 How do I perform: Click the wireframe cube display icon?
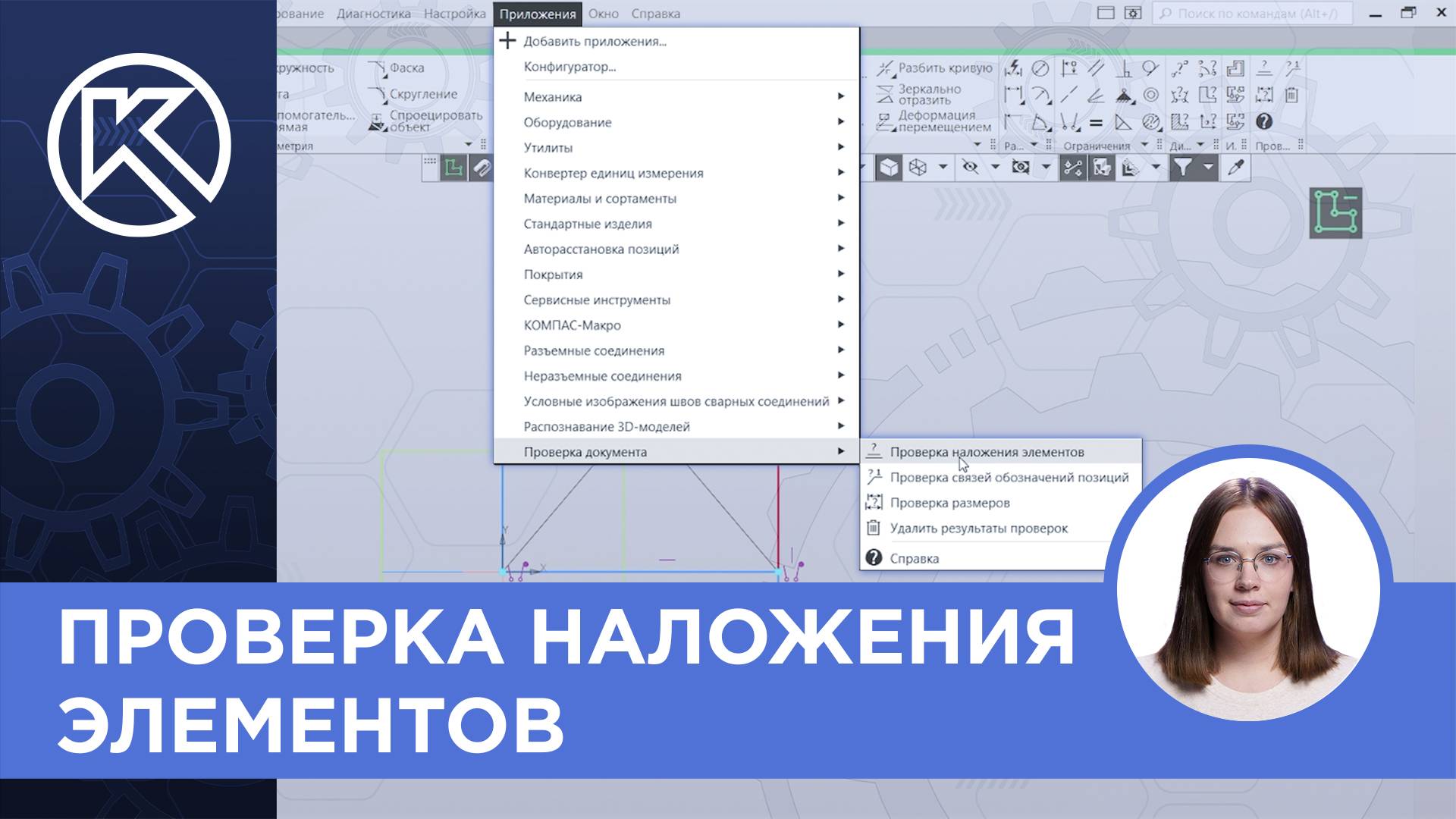(918, 168)
